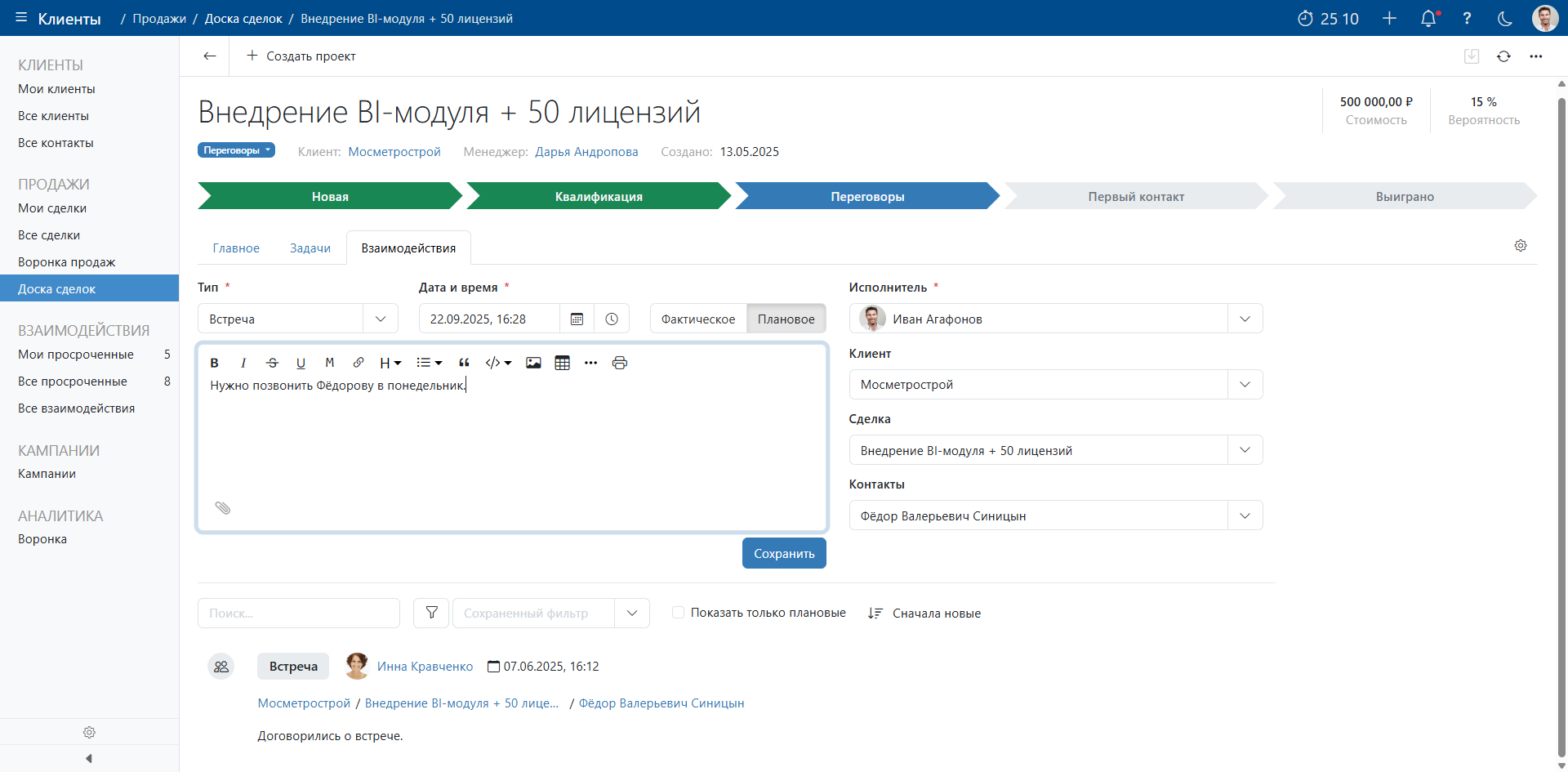Click the bold formatting icon
This screenshot has width=1568, height=772.
point(215,363)
